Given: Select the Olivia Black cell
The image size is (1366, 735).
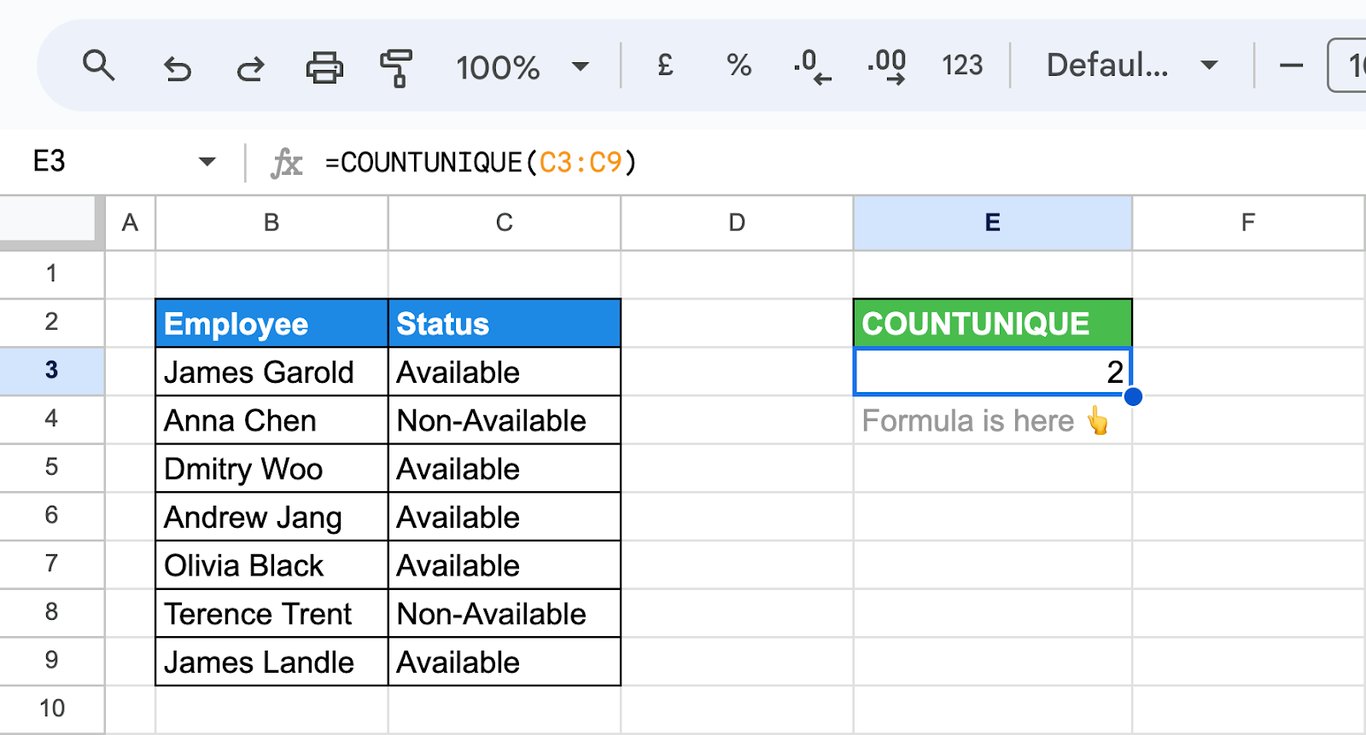Looking at the screenshot, I should pos(271,565).
